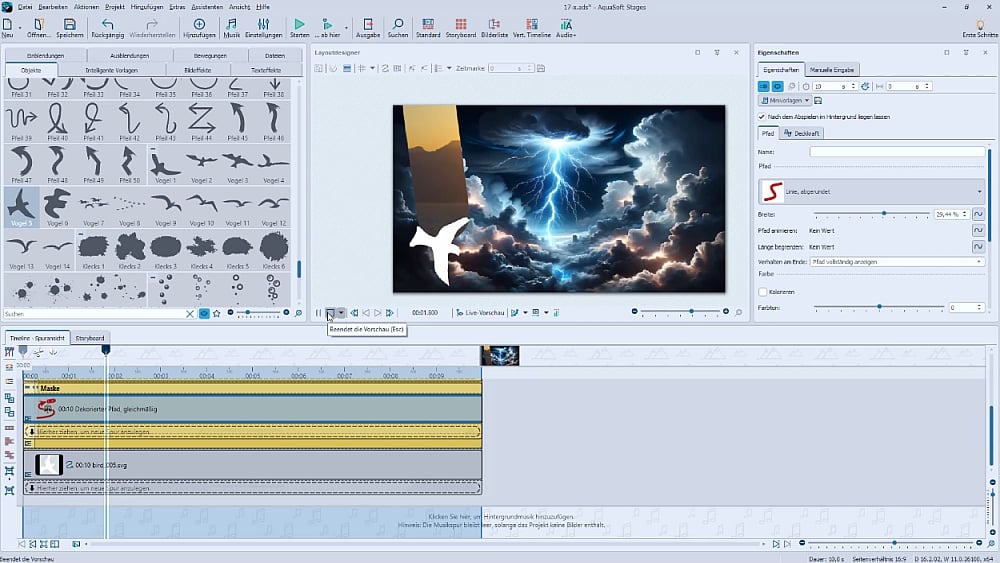Open the Musik toolbar icon

232,24
